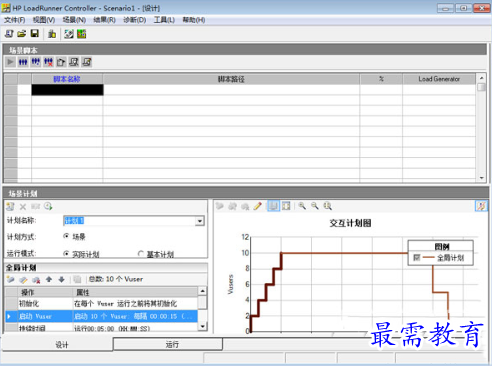Image resolution: width=492 pixels, height=366 pixels.
Task: Click the Schedule start time clock icon
Action: (x=48, y=206)
